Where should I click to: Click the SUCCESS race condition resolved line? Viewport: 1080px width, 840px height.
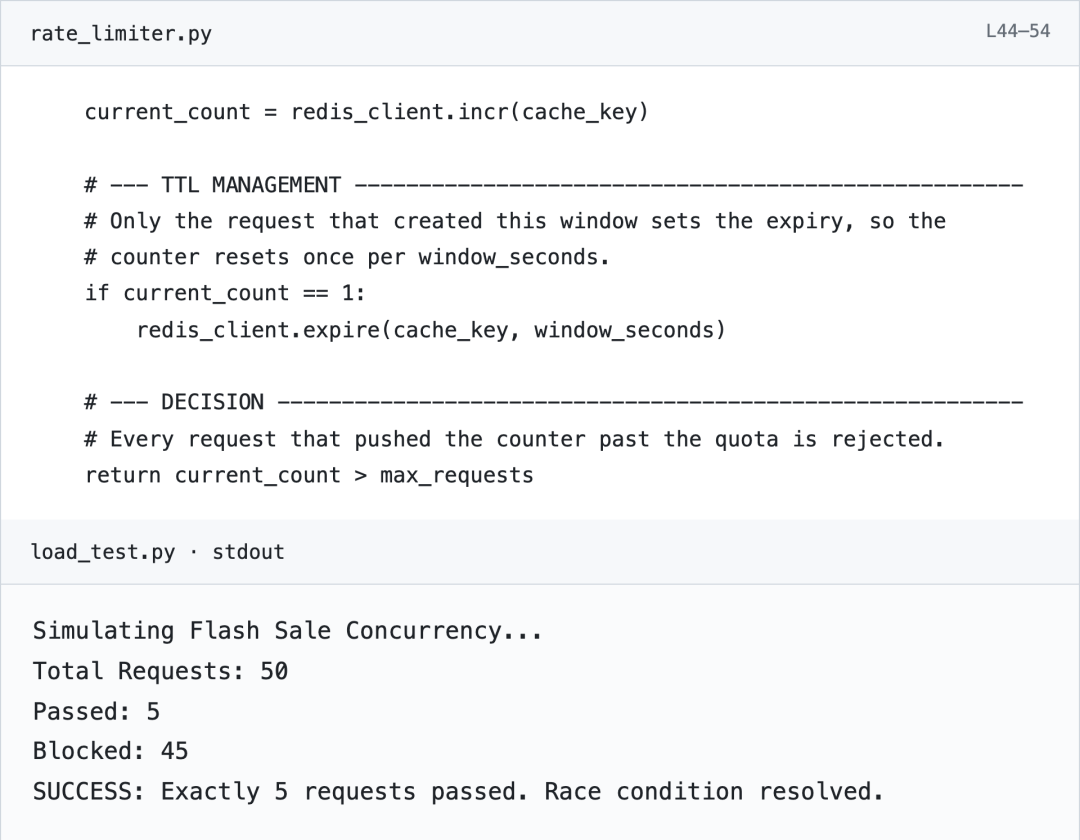458,792
